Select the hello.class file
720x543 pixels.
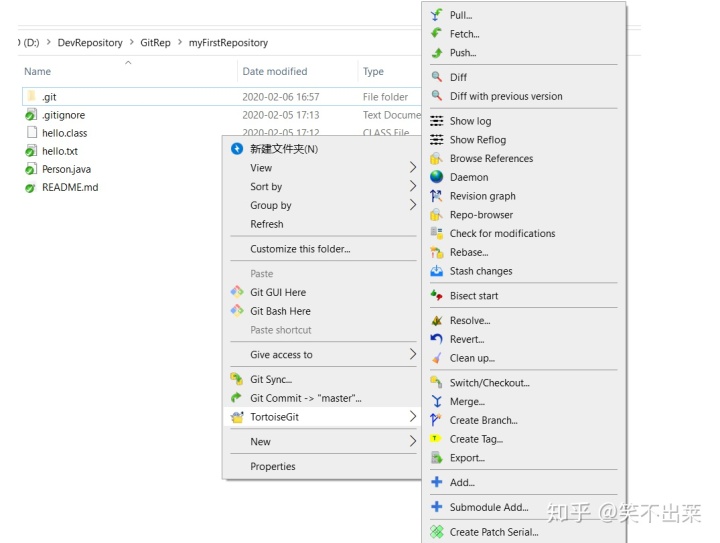(x=64, y=133)
